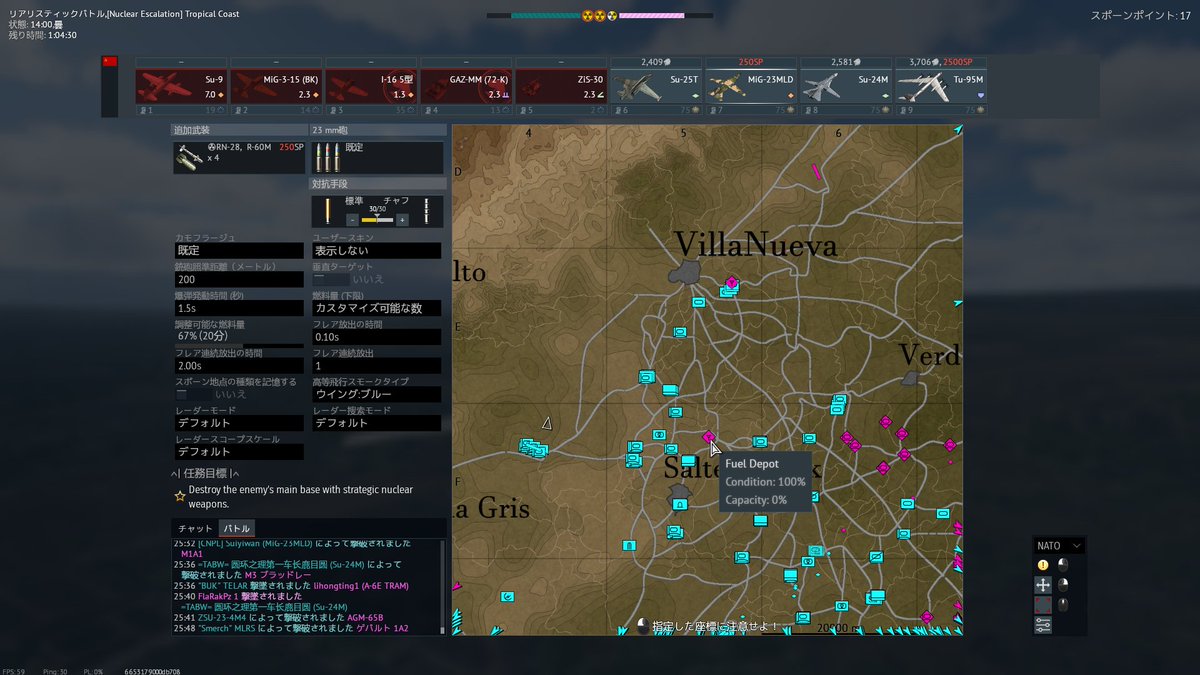This screenshot has height=675, width=1200.
Task: Open the 燃料量 (下限) dropdown
Action: (x=376, y=308)
